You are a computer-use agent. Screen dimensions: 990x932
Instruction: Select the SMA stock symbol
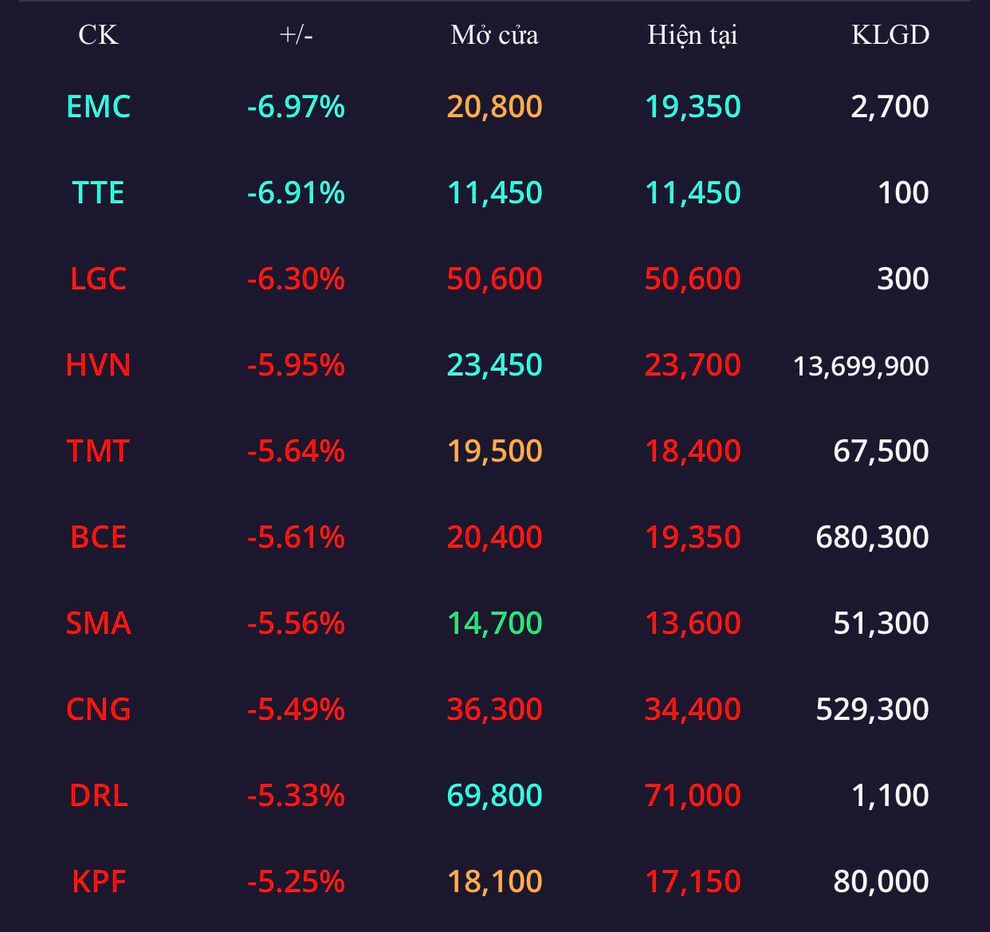[98, 623]
